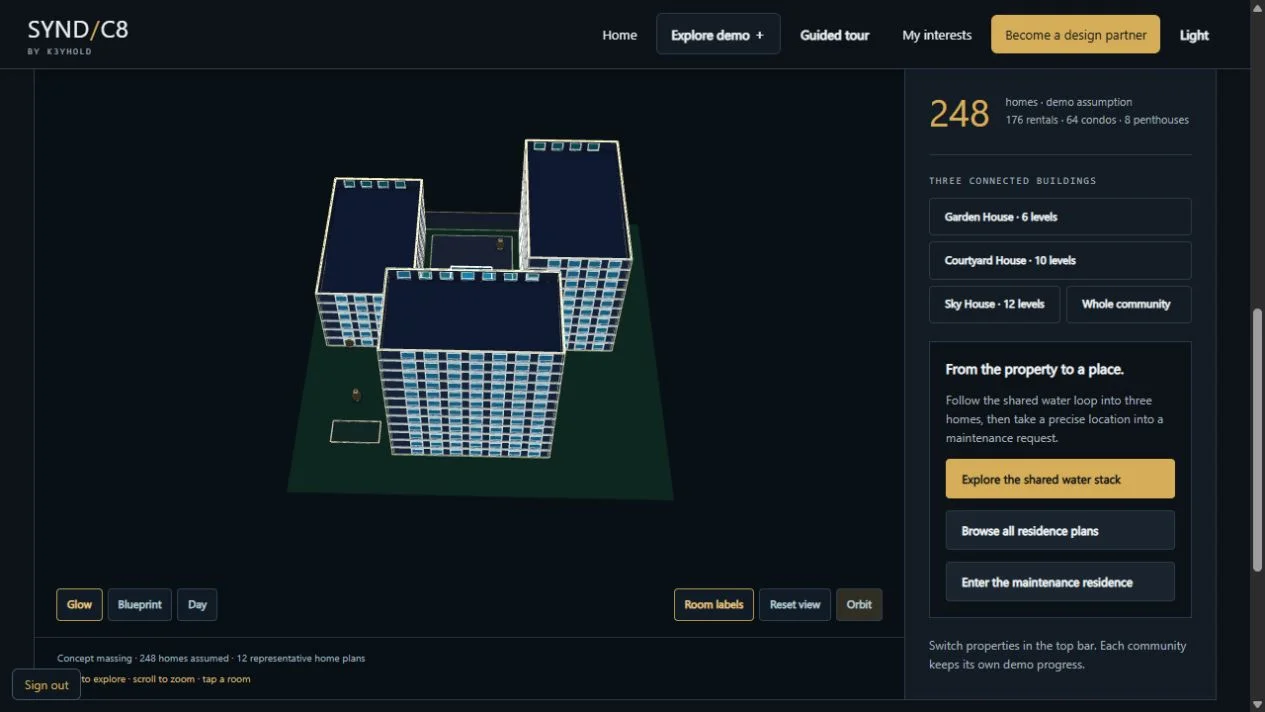Open My interests

[x=936, y=35]
